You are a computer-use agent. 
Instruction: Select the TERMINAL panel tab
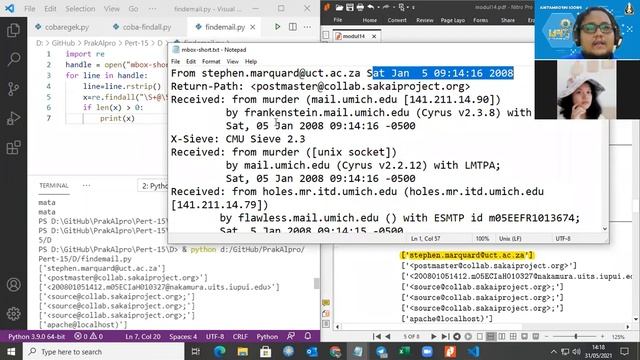[x=54, y=185]
